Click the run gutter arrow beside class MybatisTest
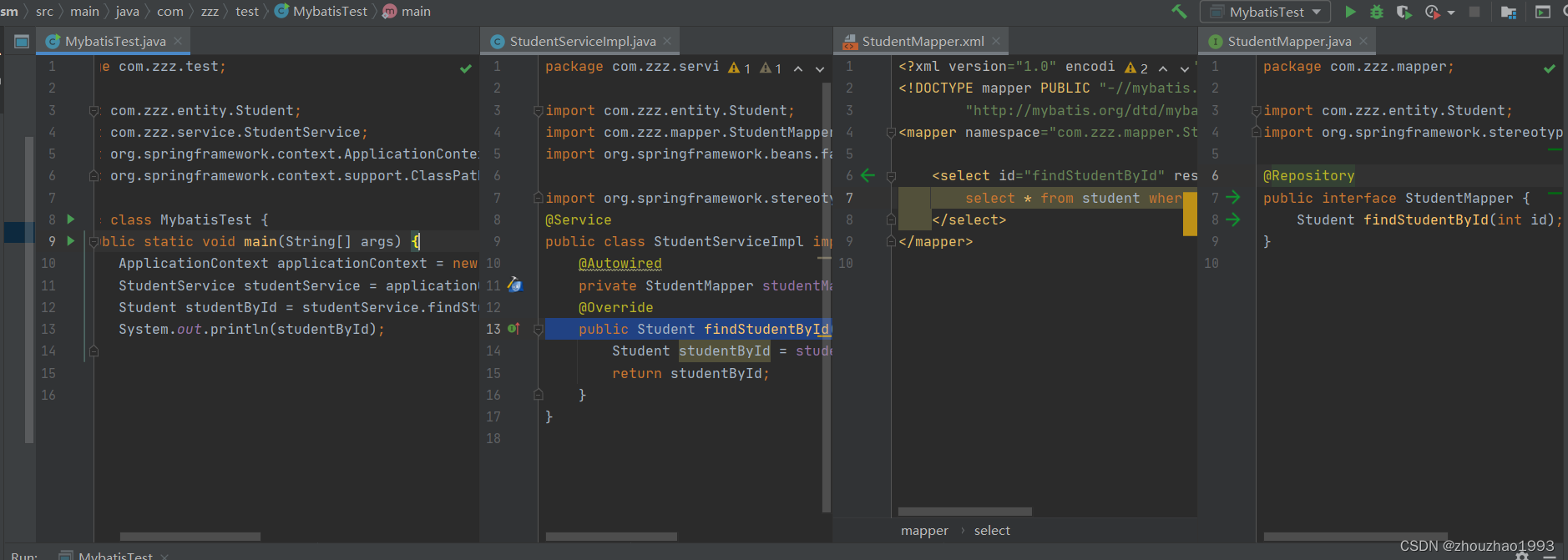The width and height of the screenshot is (1568, 560). (x=71, y=219)
